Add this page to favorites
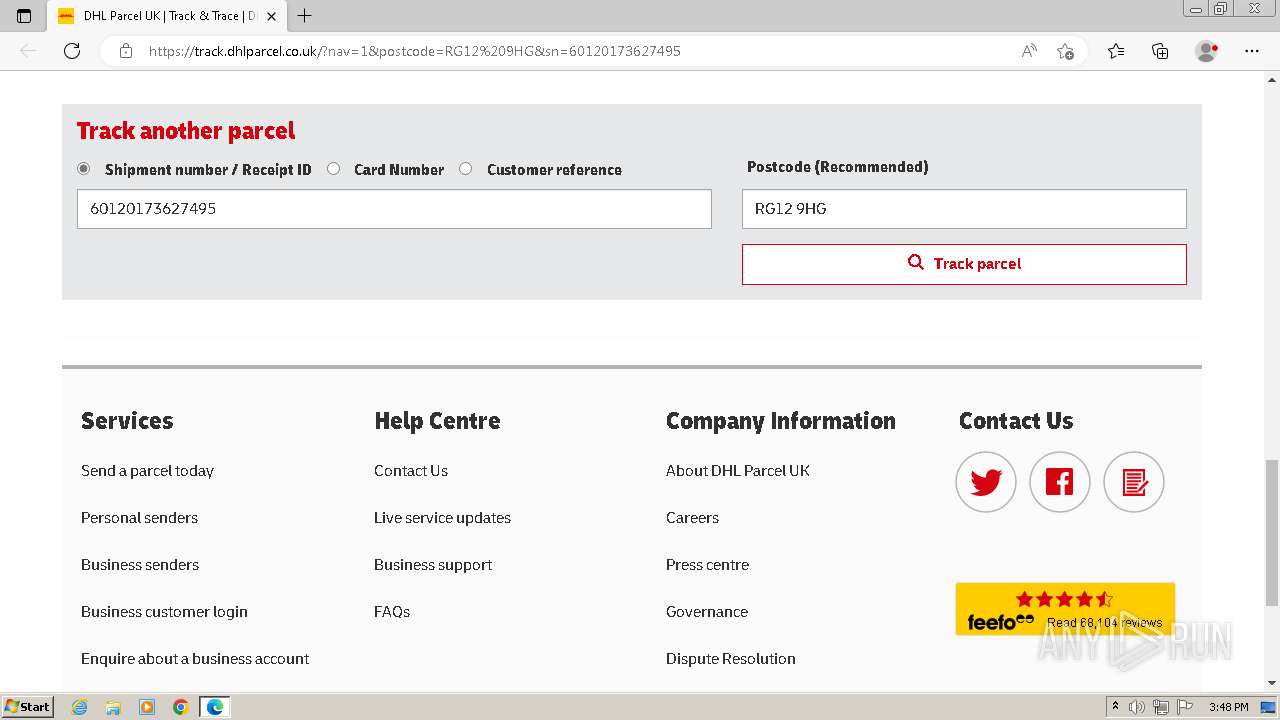 coord(1065,51)
